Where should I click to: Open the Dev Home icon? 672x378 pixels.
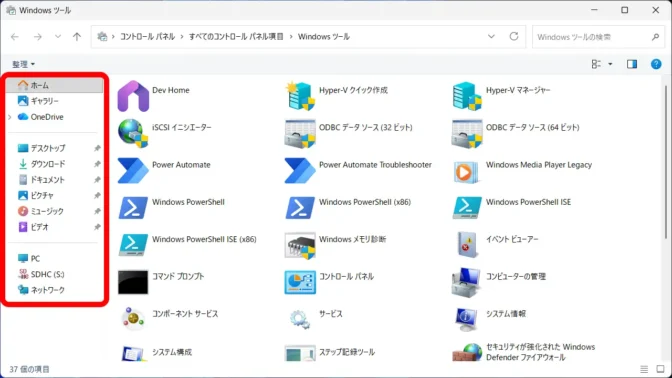pyautogui.click(x=133, y=96)
